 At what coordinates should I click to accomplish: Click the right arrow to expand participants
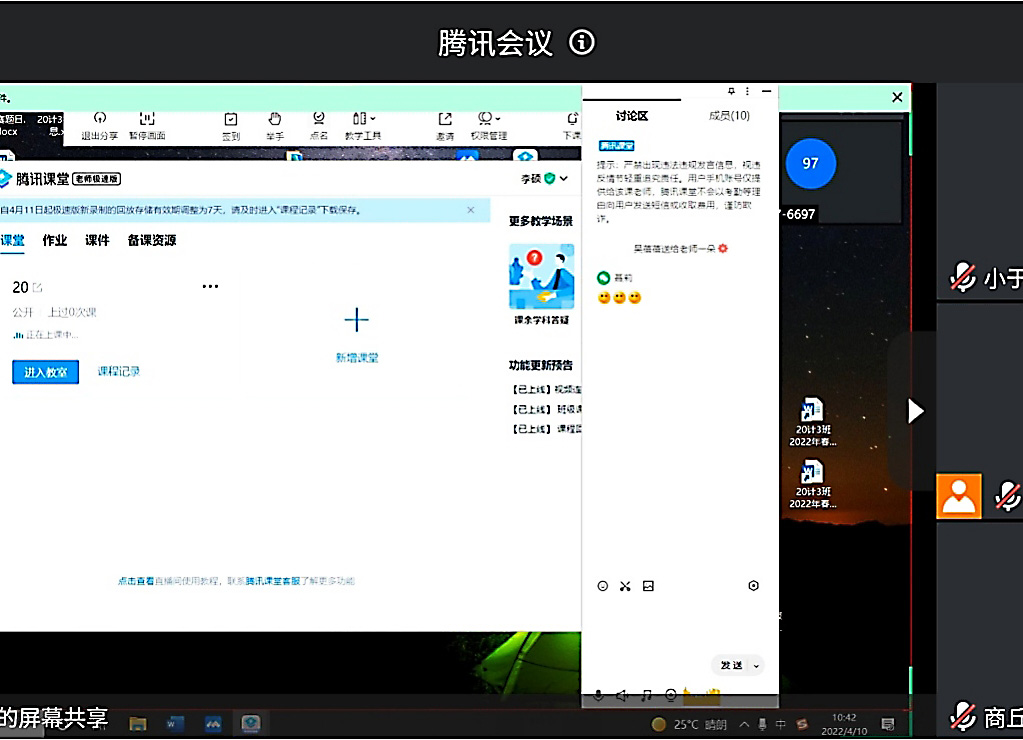[x=916, y=411]
